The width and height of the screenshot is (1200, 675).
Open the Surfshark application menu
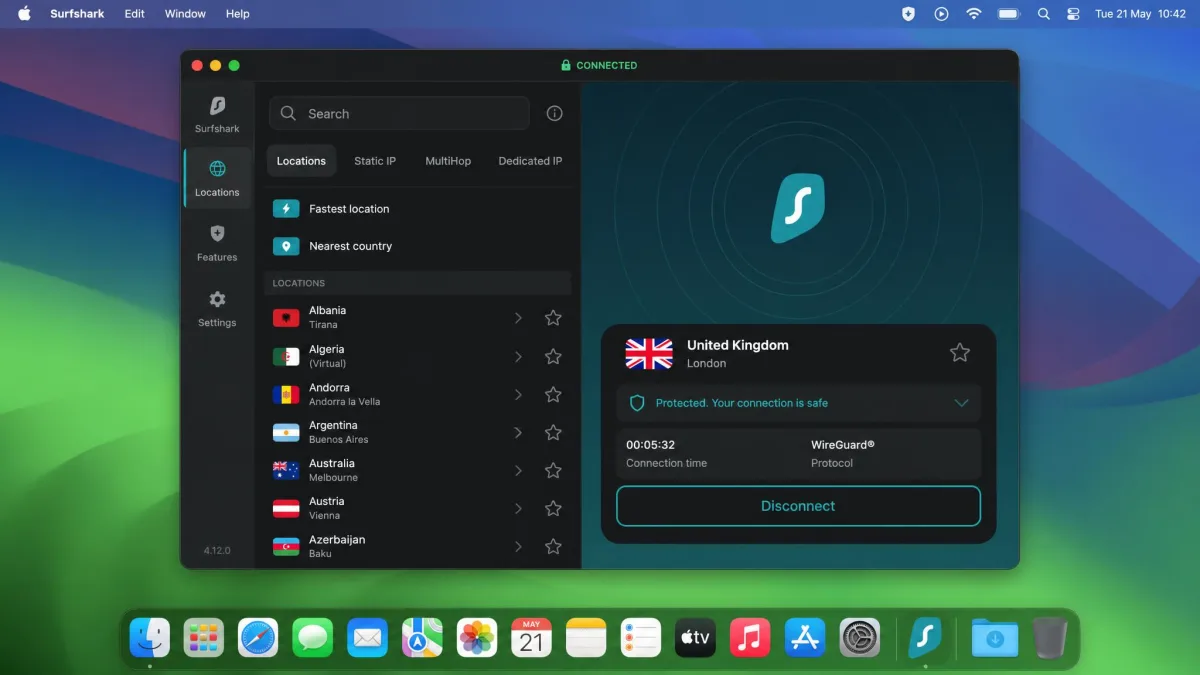click(x=77, y=14)
